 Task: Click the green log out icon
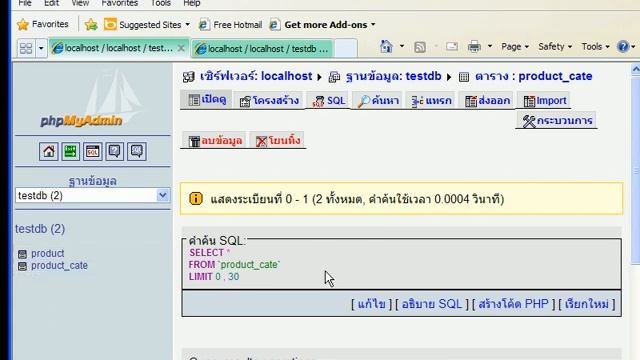[x=71, y=151]
